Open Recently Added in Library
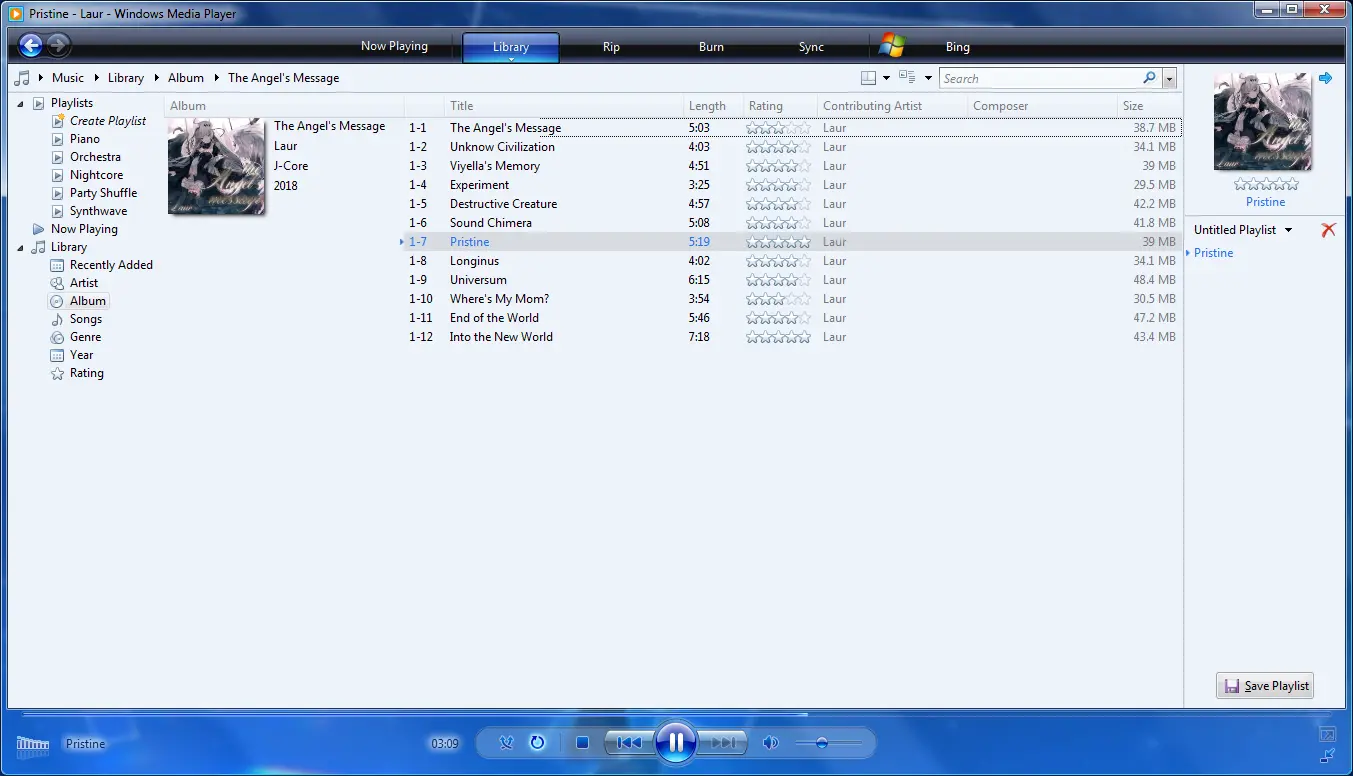Viewport: 1353px width, 776px height. 111,265
